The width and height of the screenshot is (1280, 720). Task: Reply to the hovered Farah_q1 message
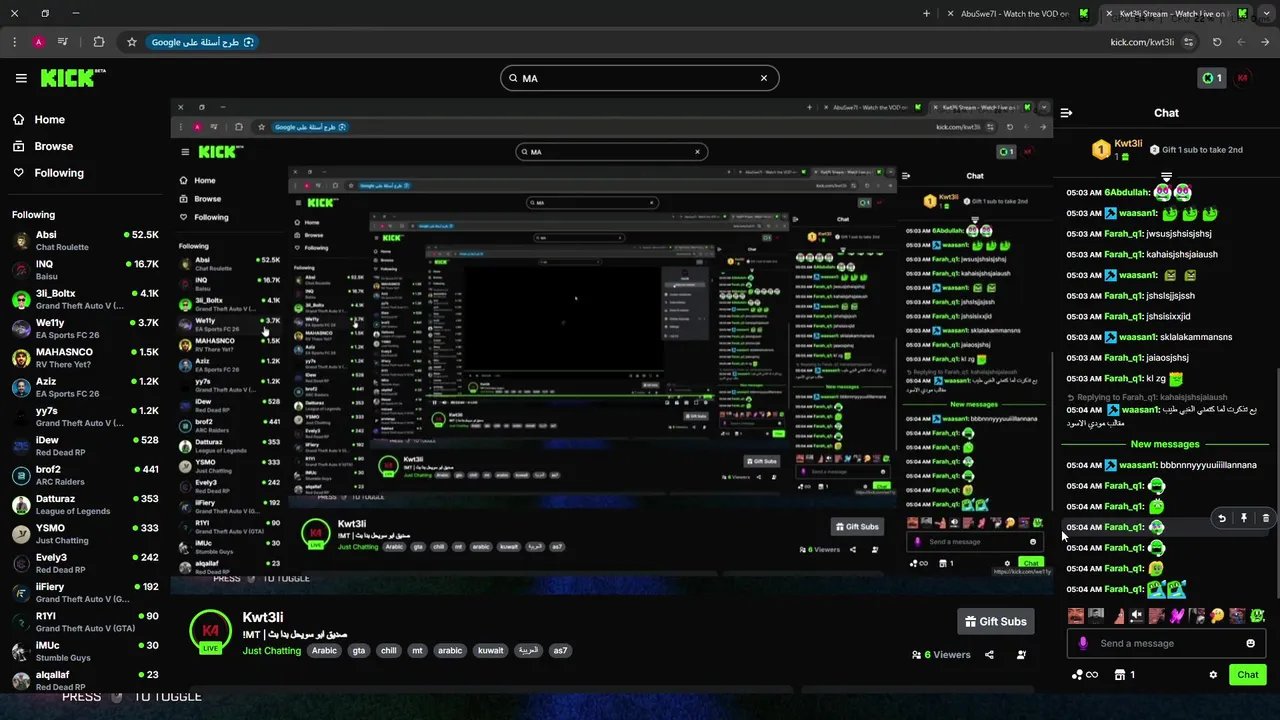coord(1222,518)
